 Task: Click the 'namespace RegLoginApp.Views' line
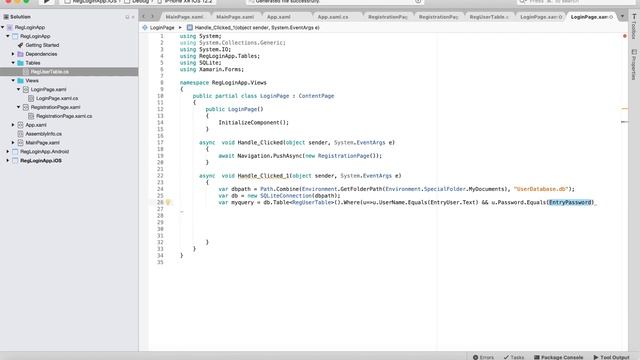click(223, 82)
